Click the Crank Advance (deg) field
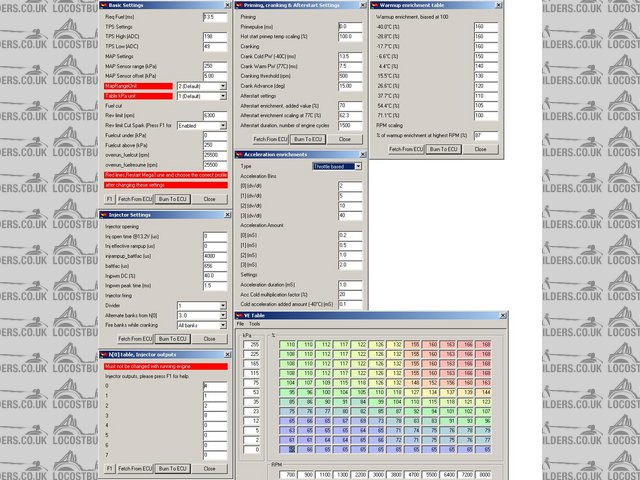The height and width of the screenshot is (480, 640). tap(350, 86)
